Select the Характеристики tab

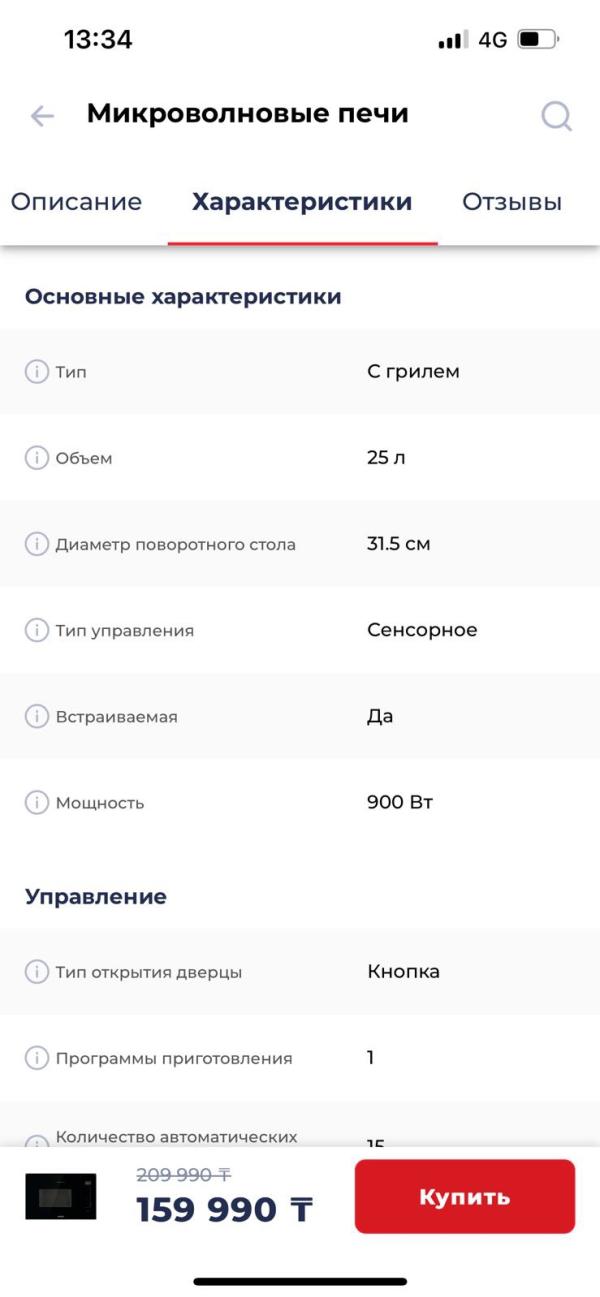point(302,202)
